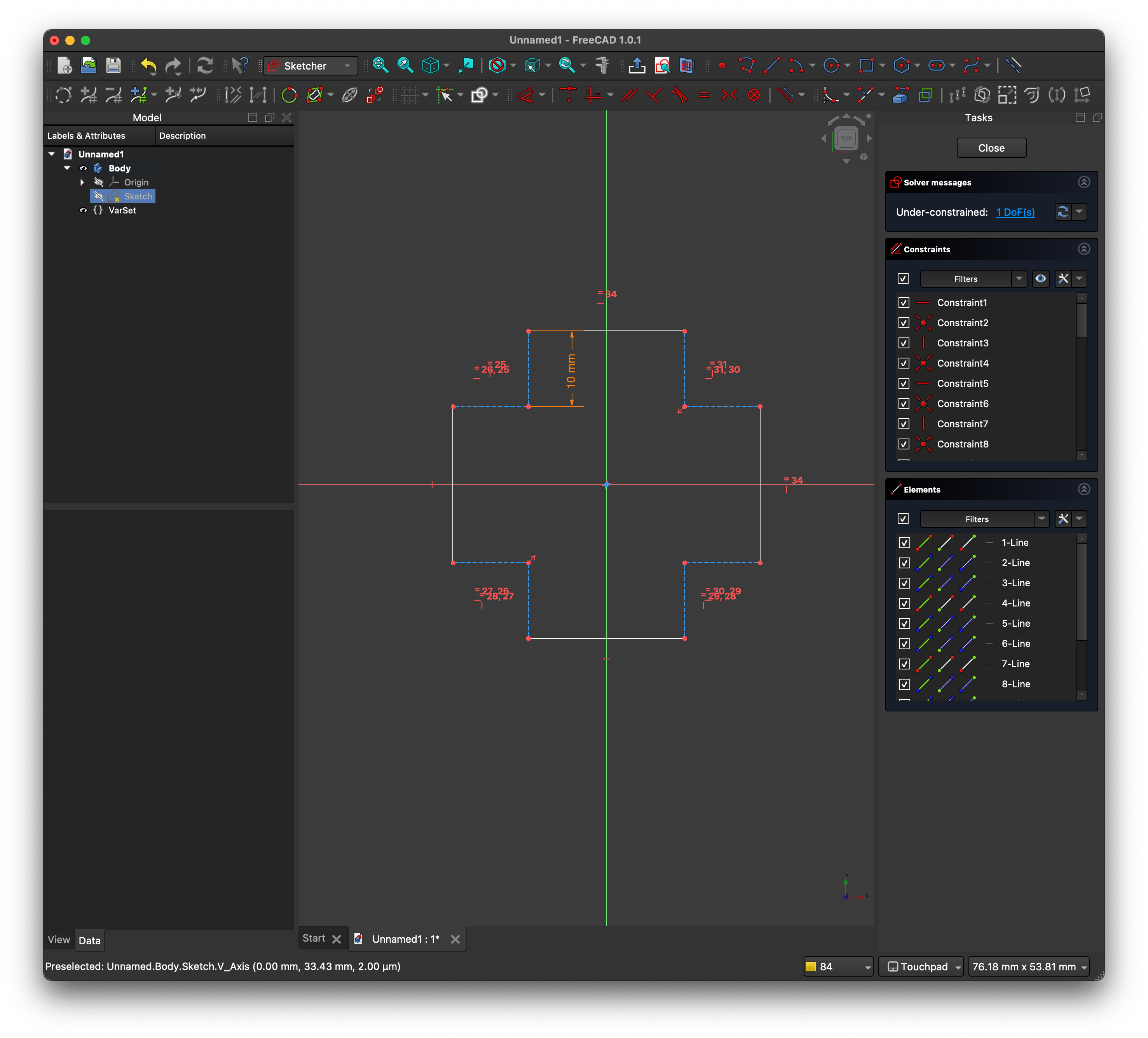Screen dimensions: 1148x1038
Task: Collapse the Elements panel
Action: [1083, 489]
